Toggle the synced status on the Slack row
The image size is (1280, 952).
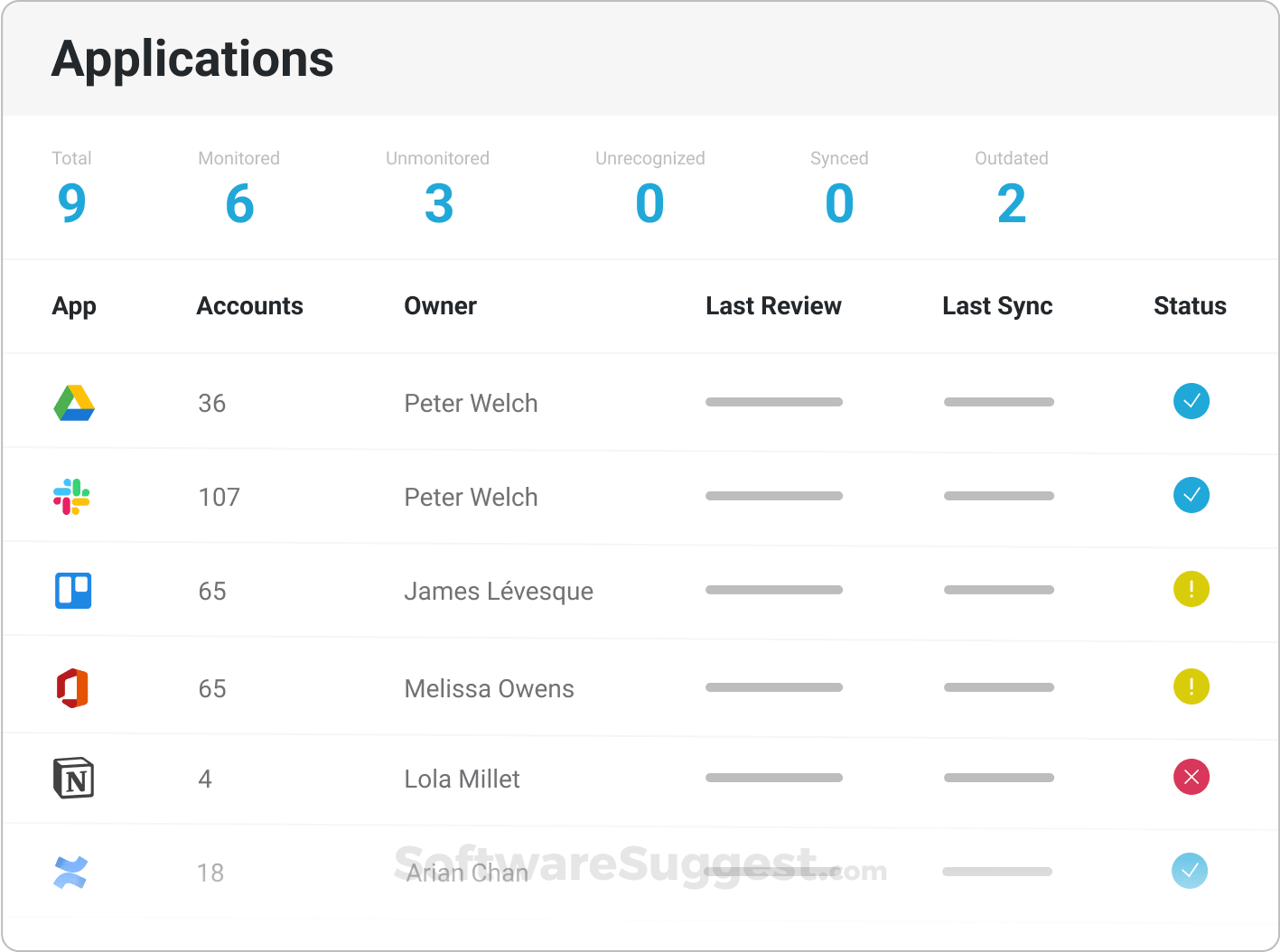tap(1191, 496)
